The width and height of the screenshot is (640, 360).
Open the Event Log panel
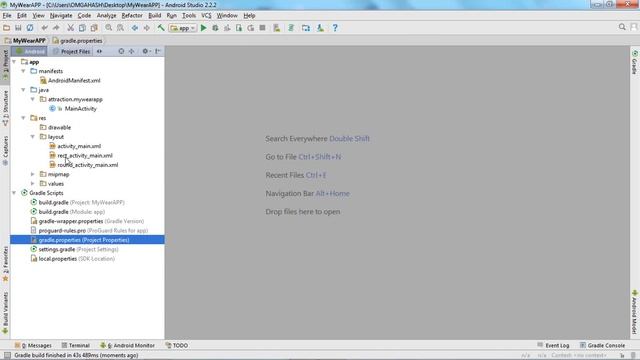pos(553,345)
